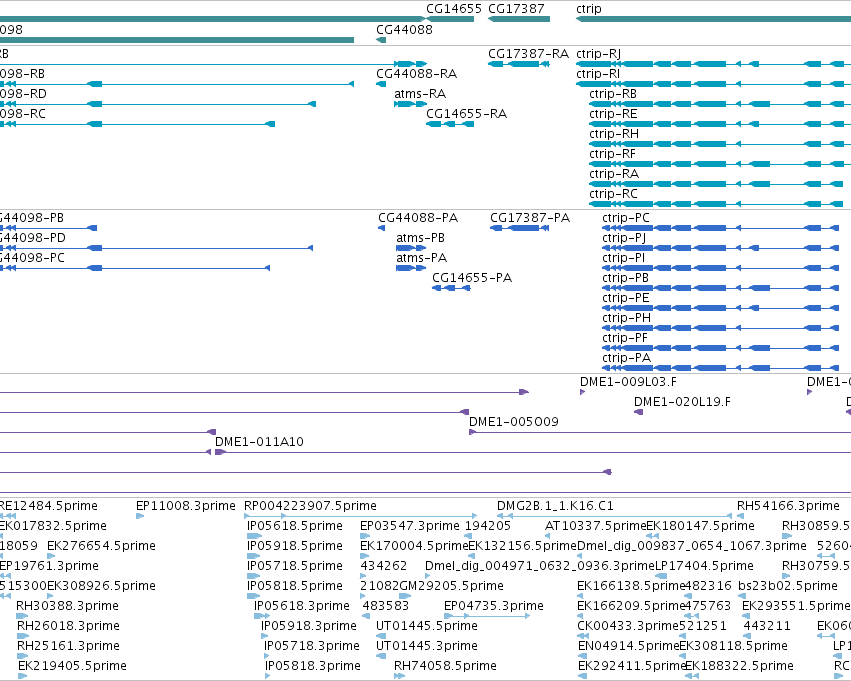Select the CG44088-RA transcript label
The height and width of the screenshot is (681, 851).
coord(416,74)
